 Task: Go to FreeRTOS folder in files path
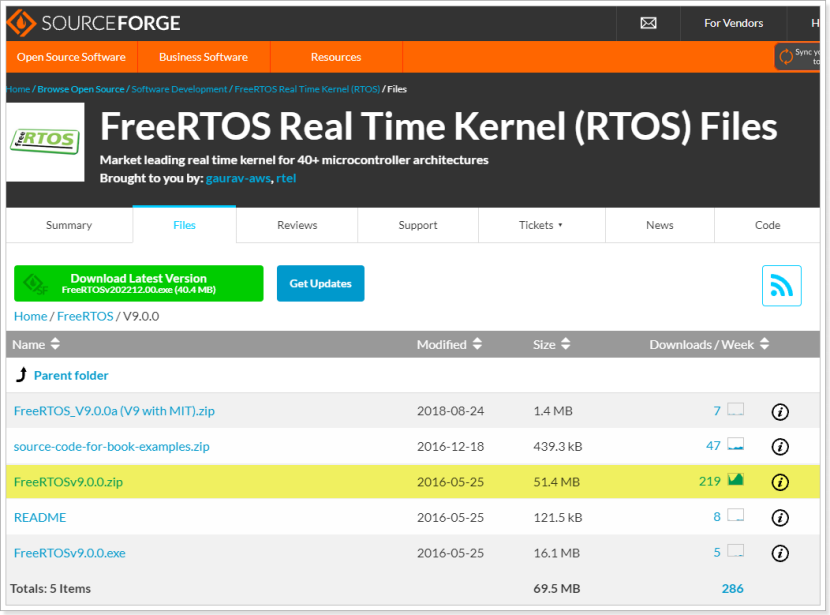click(x=85, y=316)
